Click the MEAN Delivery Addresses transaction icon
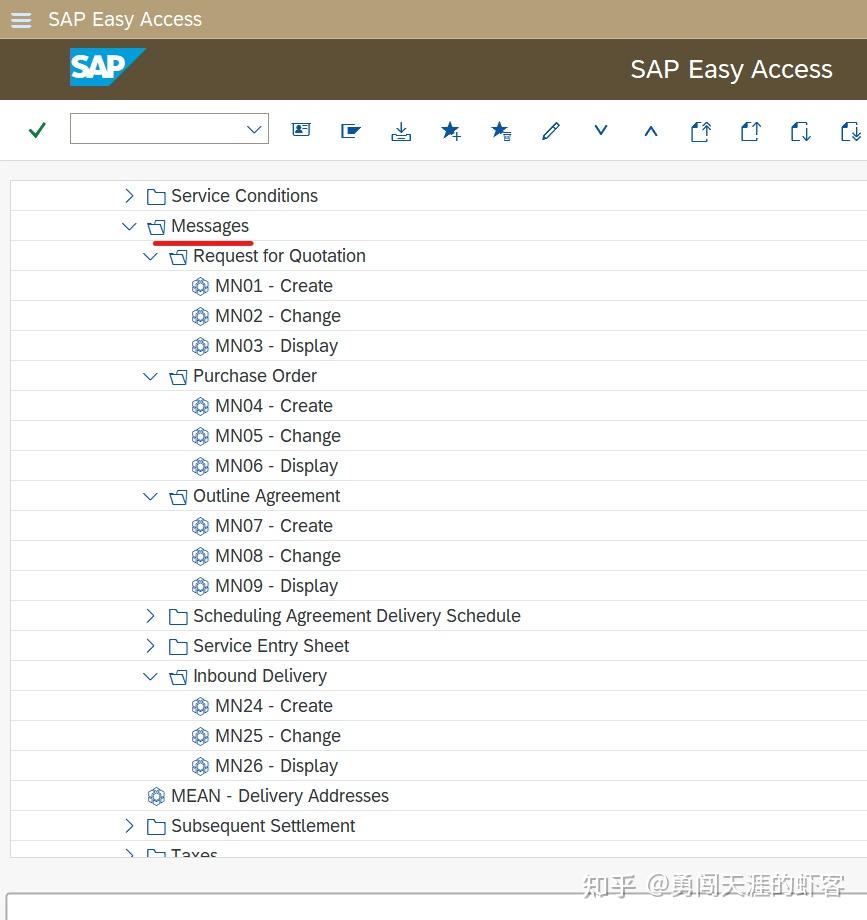The width and height of the screenshot is (867, 920). coord(156,796)
